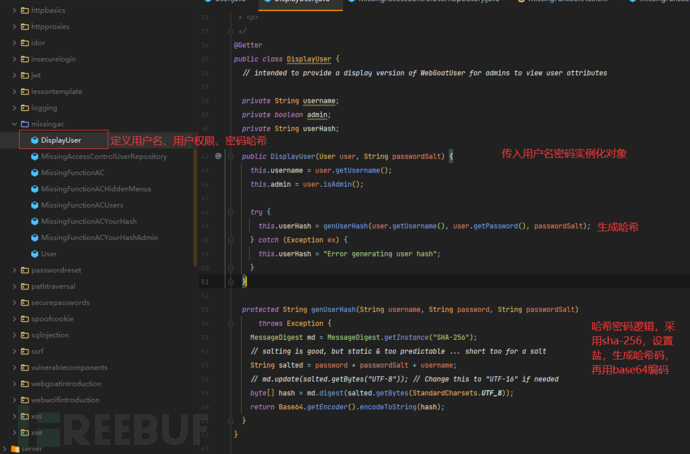Click the MissingFunctionAC class icon
Image resolution: width=690 pixels, height=454 pixels.
34,173
